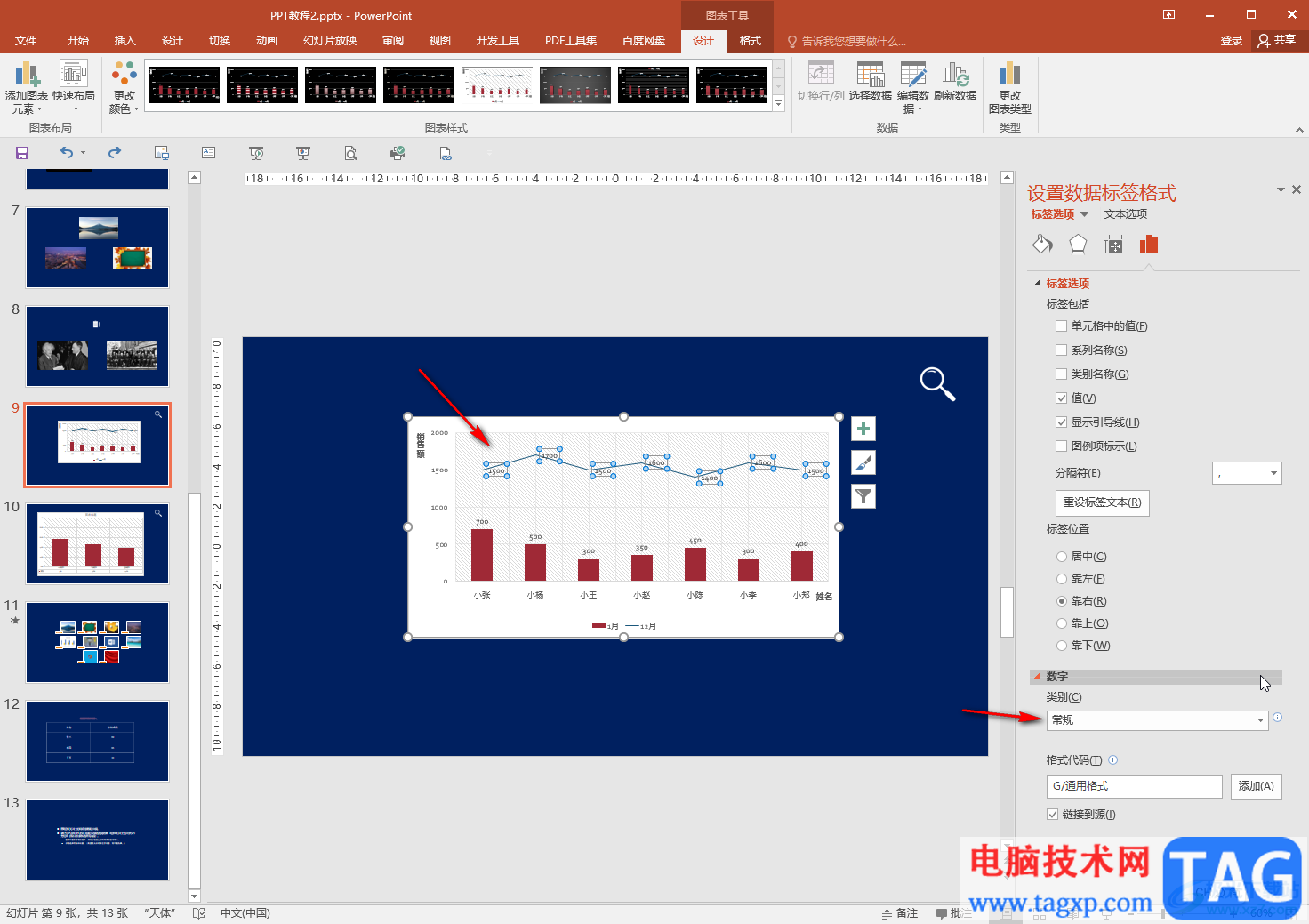The height and width of the screenshot is (924, 1309).
Task: Click the Chart Elements plus icon
Action: 863,429
